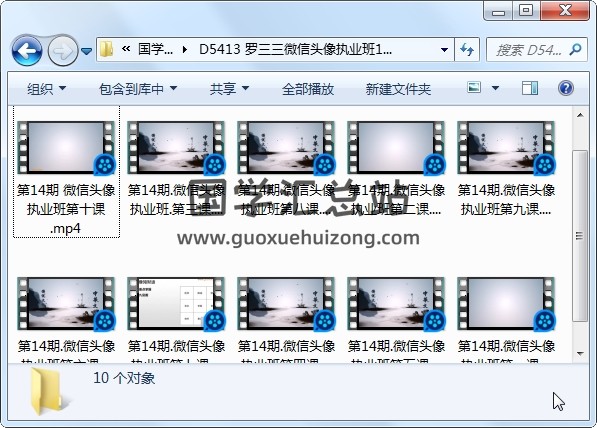This screenshot has height=428, width=597.
Task: Select the 第十课.mp4 video thumbnail
Action: point(66,148)
